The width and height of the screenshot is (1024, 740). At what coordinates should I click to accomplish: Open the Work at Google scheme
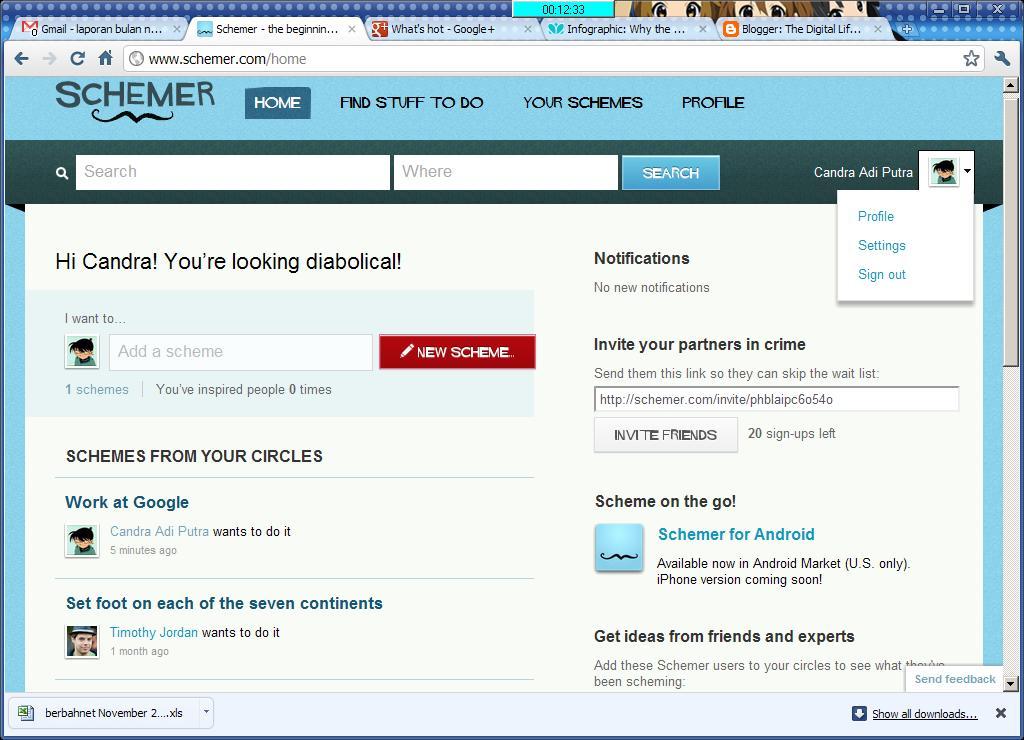tap(127, 502)
